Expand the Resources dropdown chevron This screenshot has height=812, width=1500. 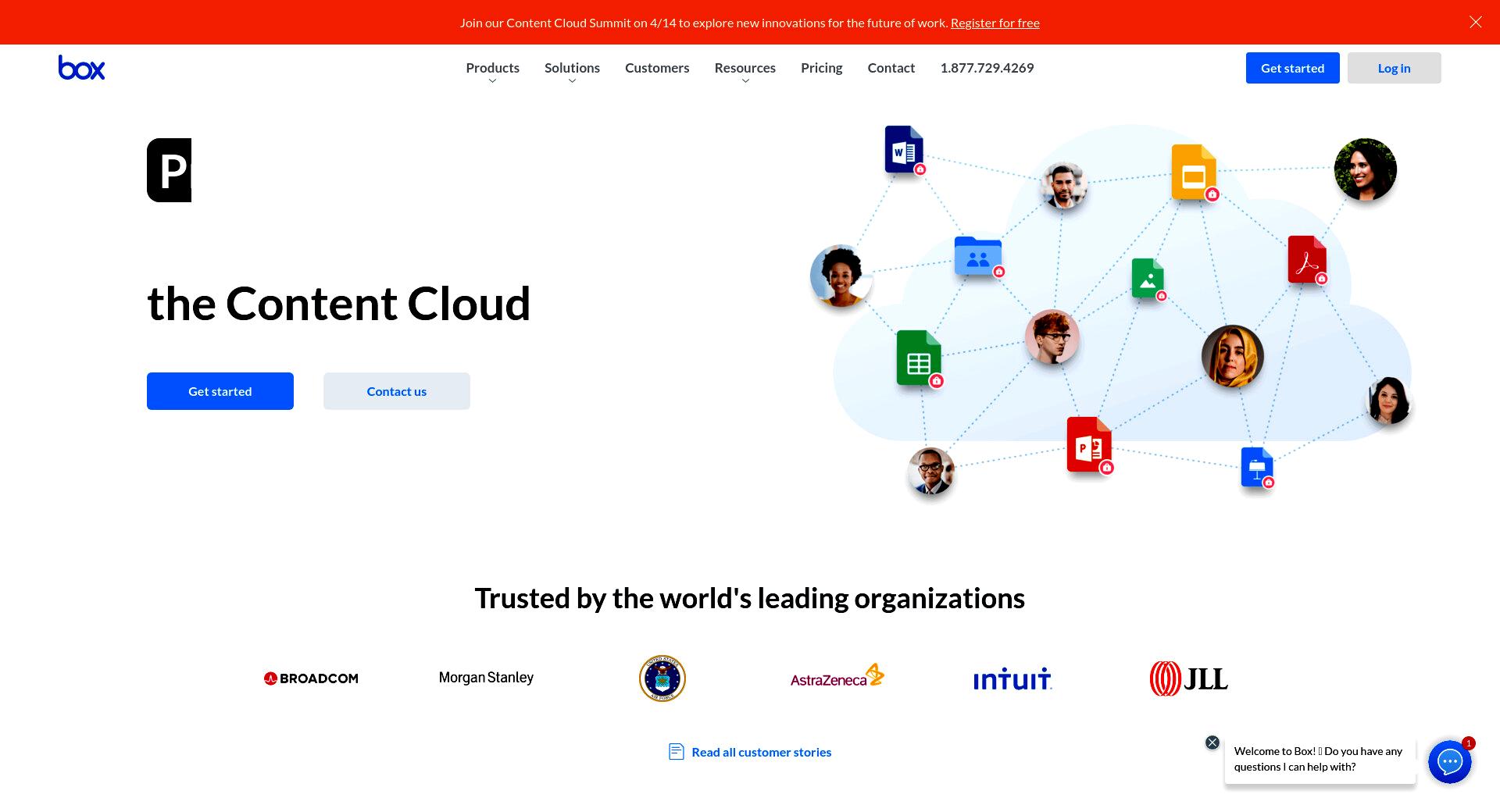pos(745,81)
